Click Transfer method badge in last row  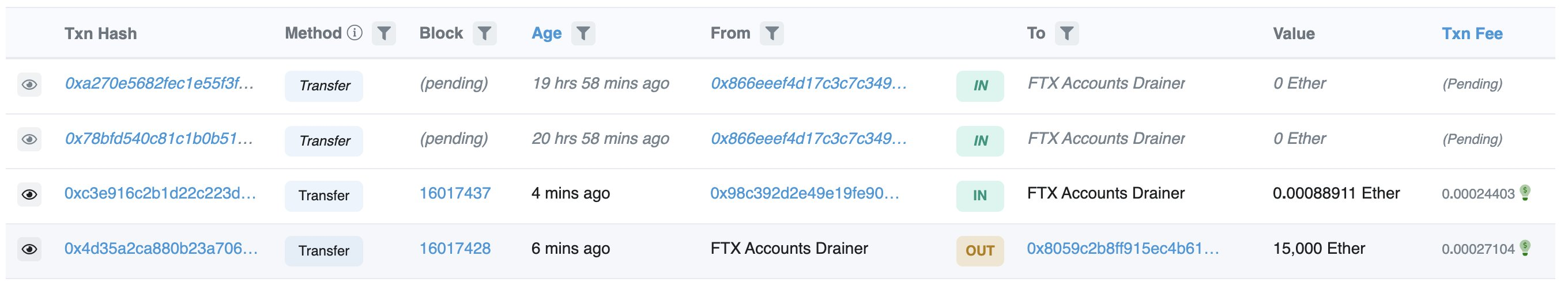324,251
